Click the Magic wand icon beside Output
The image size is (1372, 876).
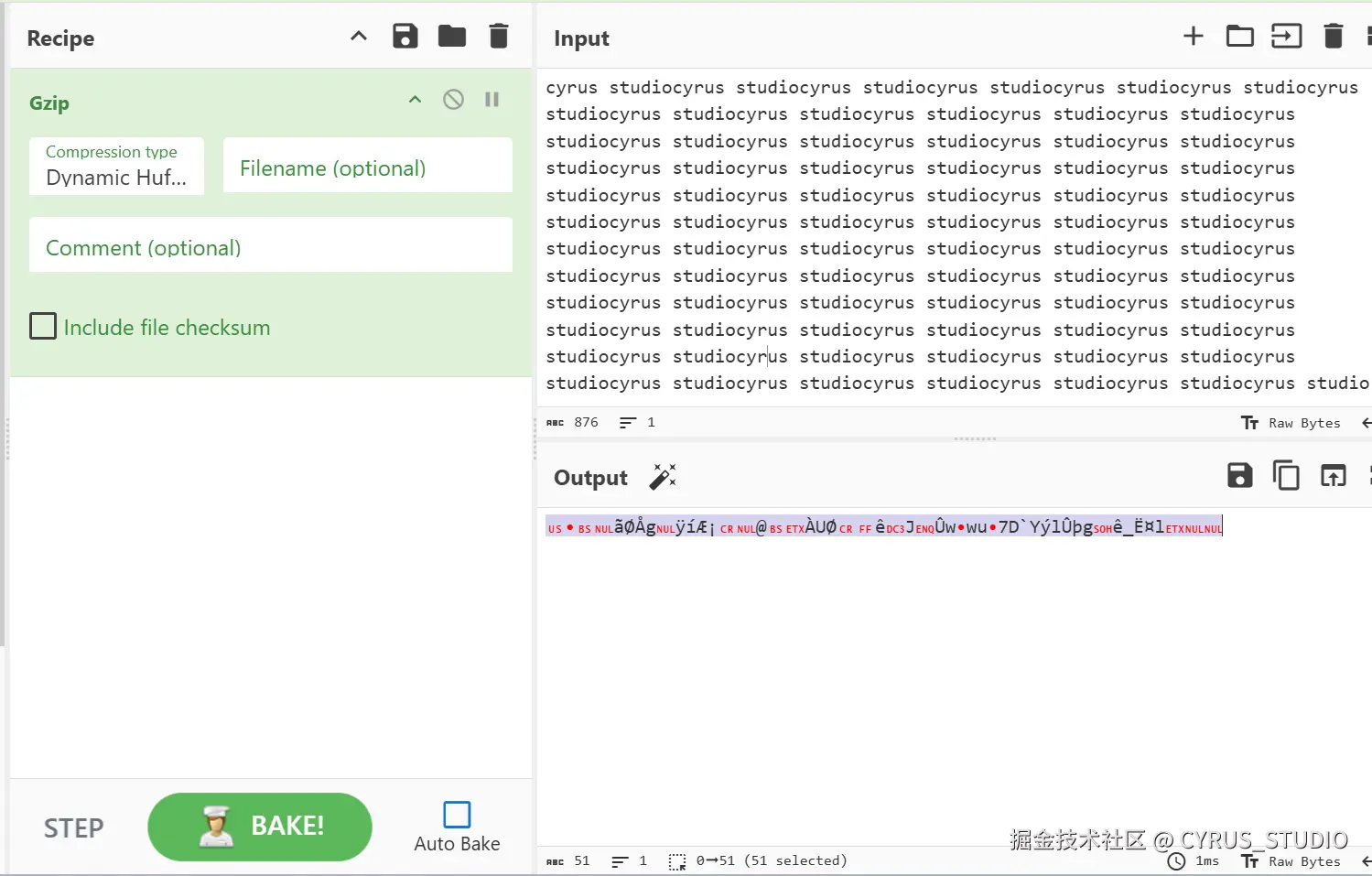(663, 477)
